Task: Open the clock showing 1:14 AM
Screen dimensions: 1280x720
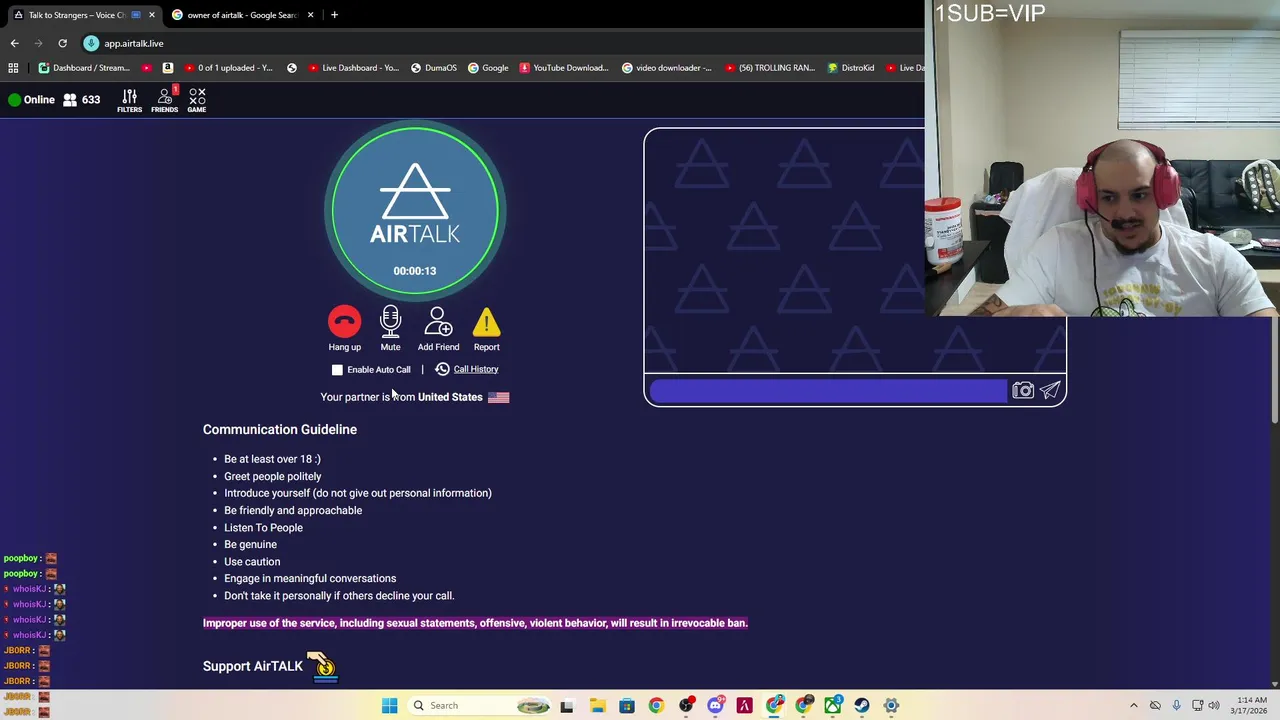Action: pos(1251,705)
